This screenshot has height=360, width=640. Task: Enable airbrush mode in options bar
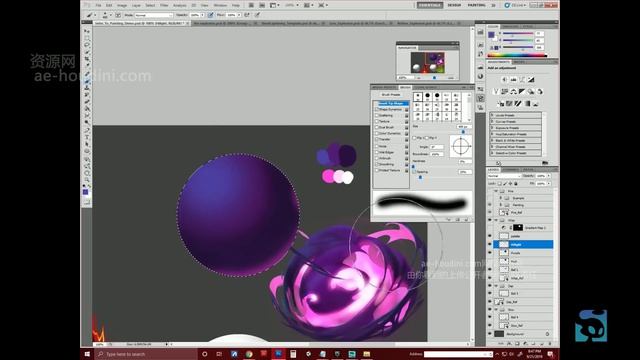tap(247, 15)
